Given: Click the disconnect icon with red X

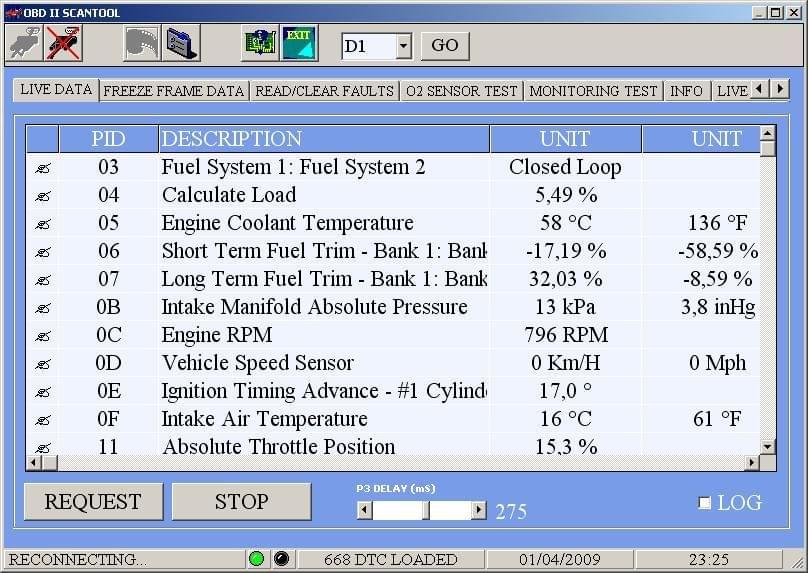Looking at the screenshot, I should 63,44.
